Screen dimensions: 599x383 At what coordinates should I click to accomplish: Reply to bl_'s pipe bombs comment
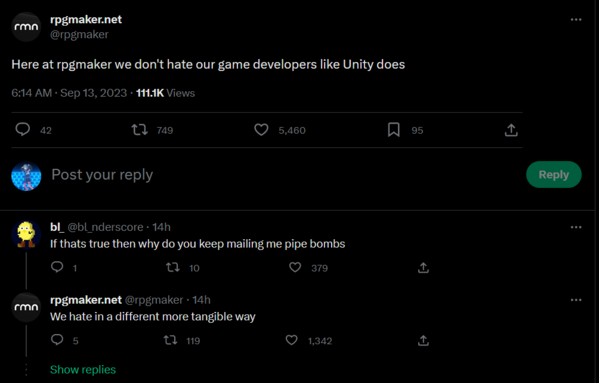click(57, 267)
